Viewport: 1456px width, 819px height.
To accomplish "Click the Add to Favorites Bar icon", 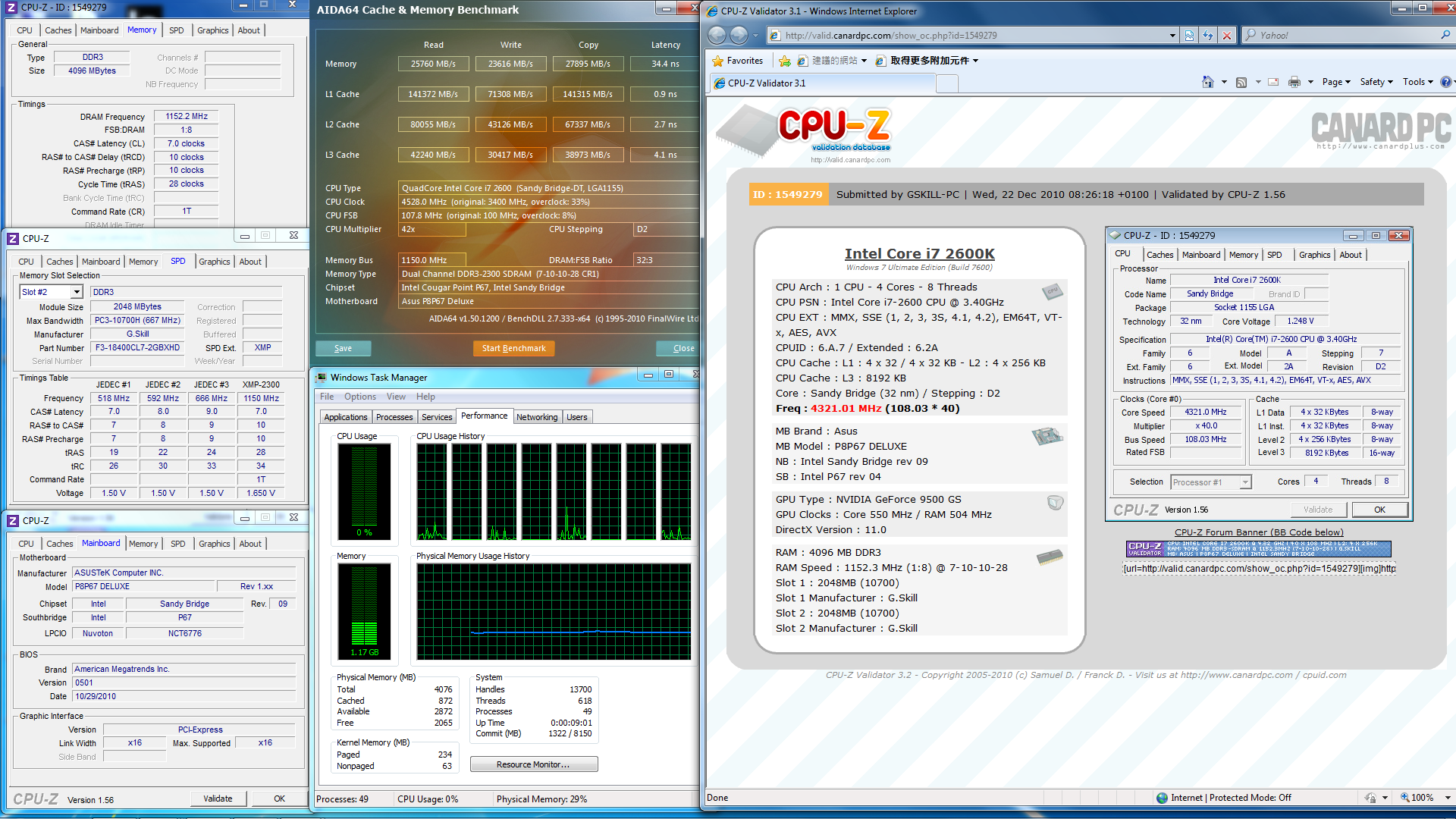I will [785, 61].
